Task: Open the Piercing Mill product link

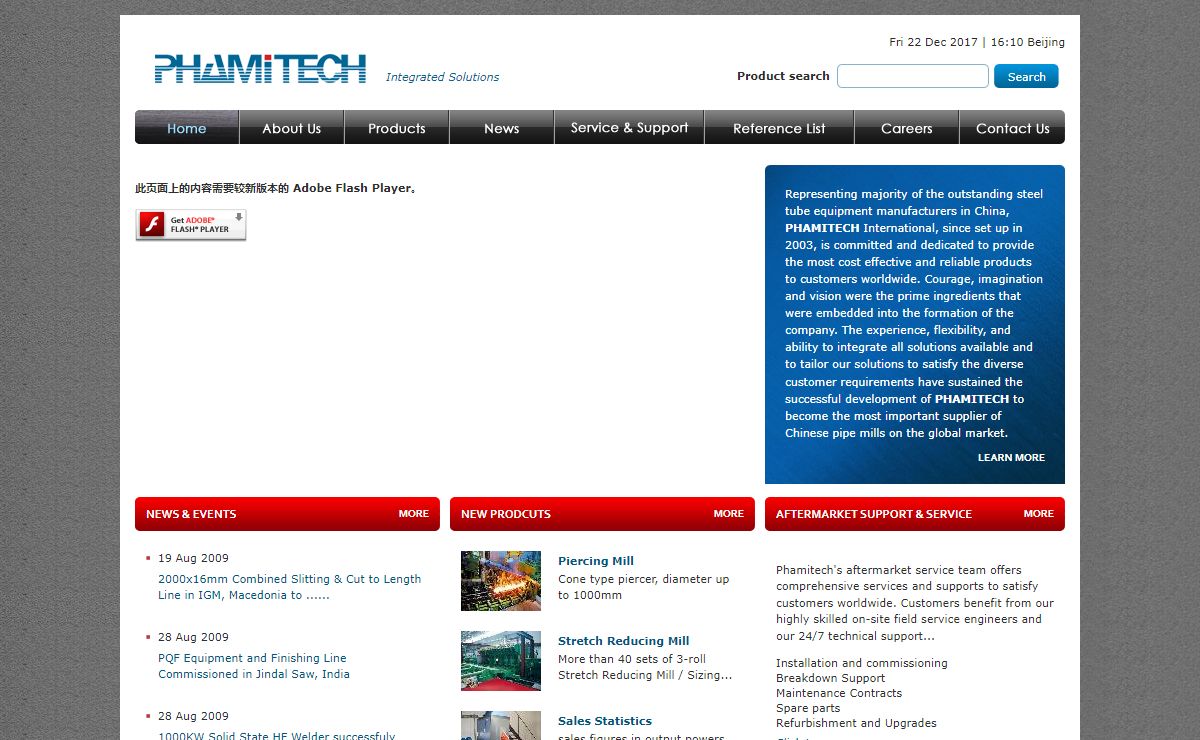Action: (x=596, y=561)
